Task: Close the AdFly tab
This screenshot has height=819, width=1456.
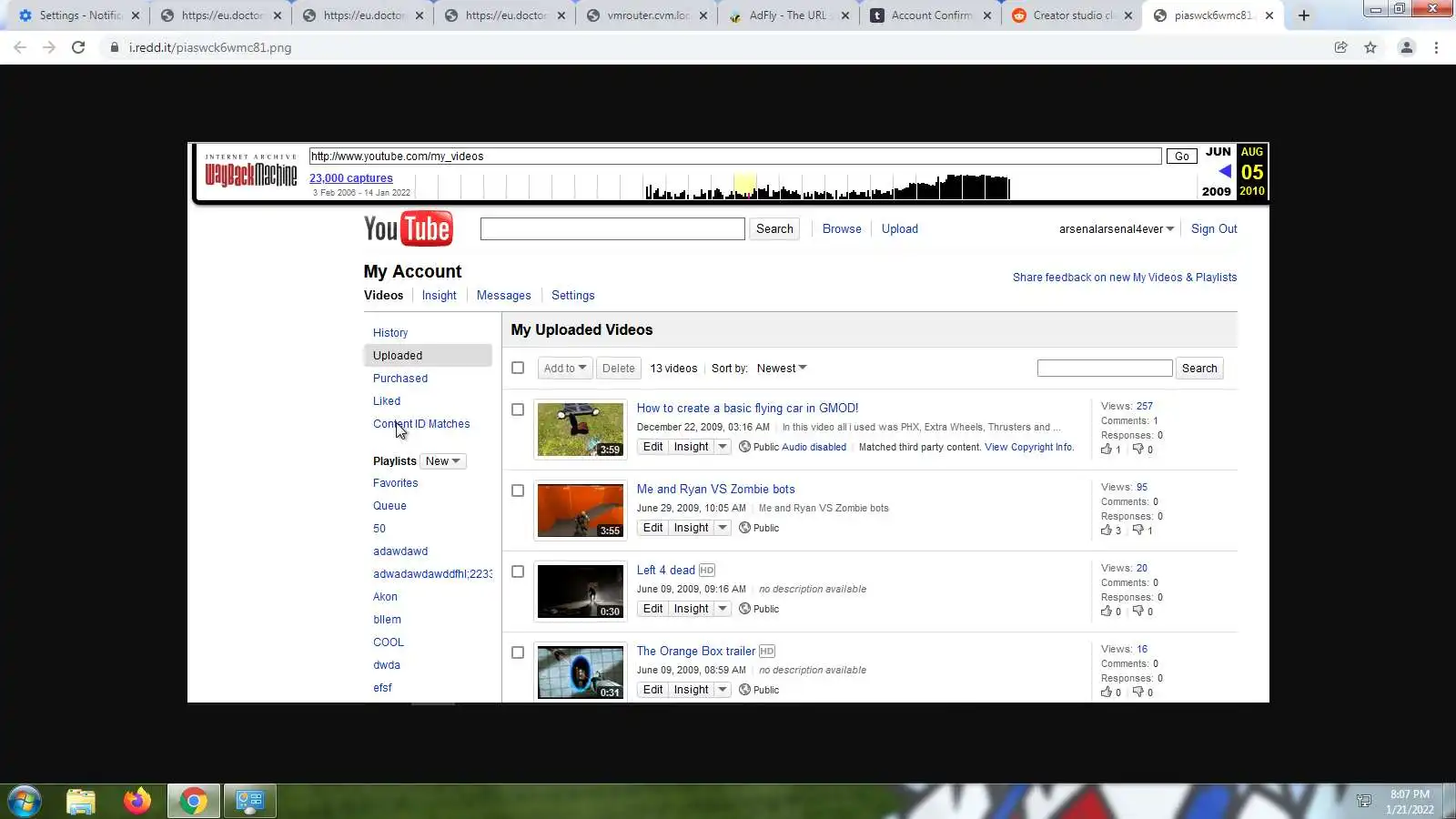Action: (845, 15)
